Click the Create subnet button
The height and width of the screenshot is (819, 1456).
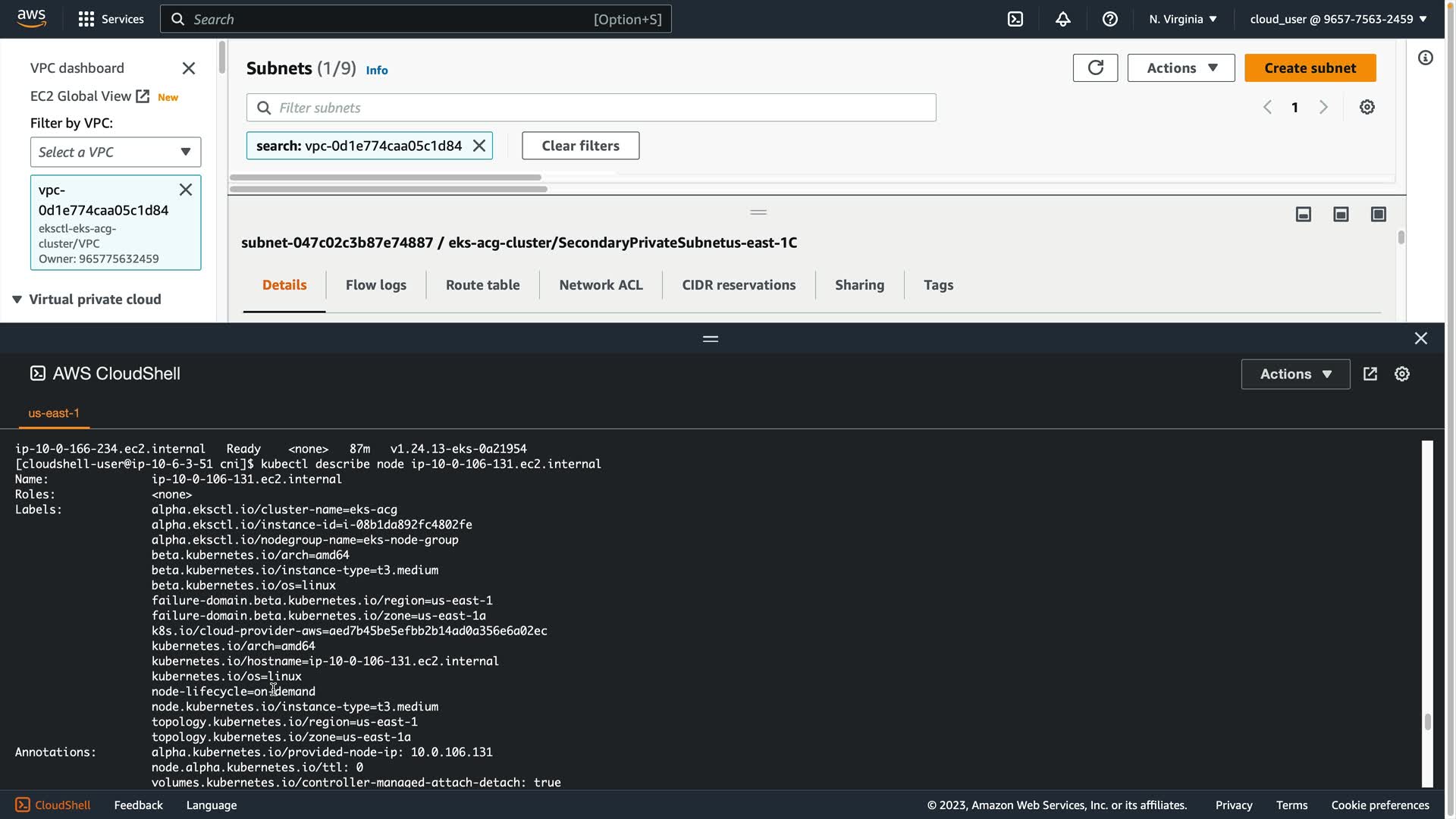(x=1310, y=67)
